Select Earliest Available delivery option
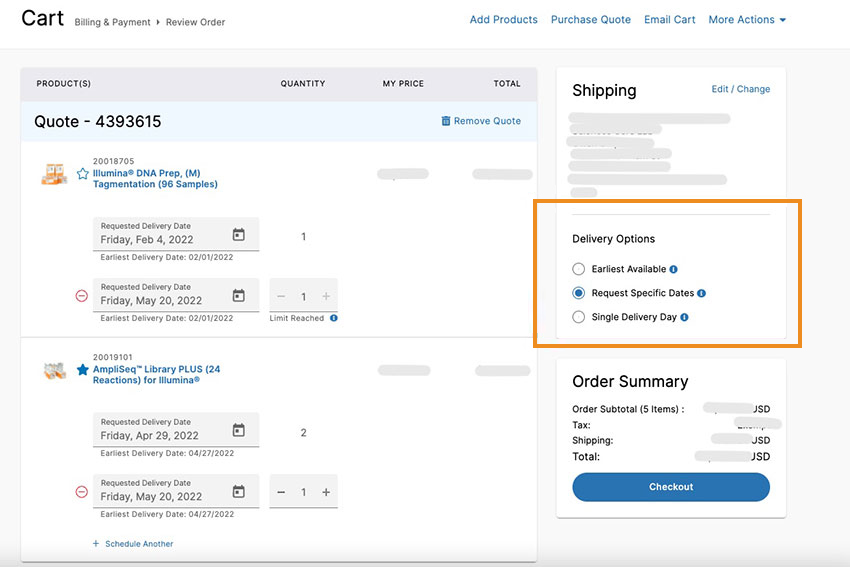This screenshot has width=850, height=567. pyautogui.click(x=579, y=269)
